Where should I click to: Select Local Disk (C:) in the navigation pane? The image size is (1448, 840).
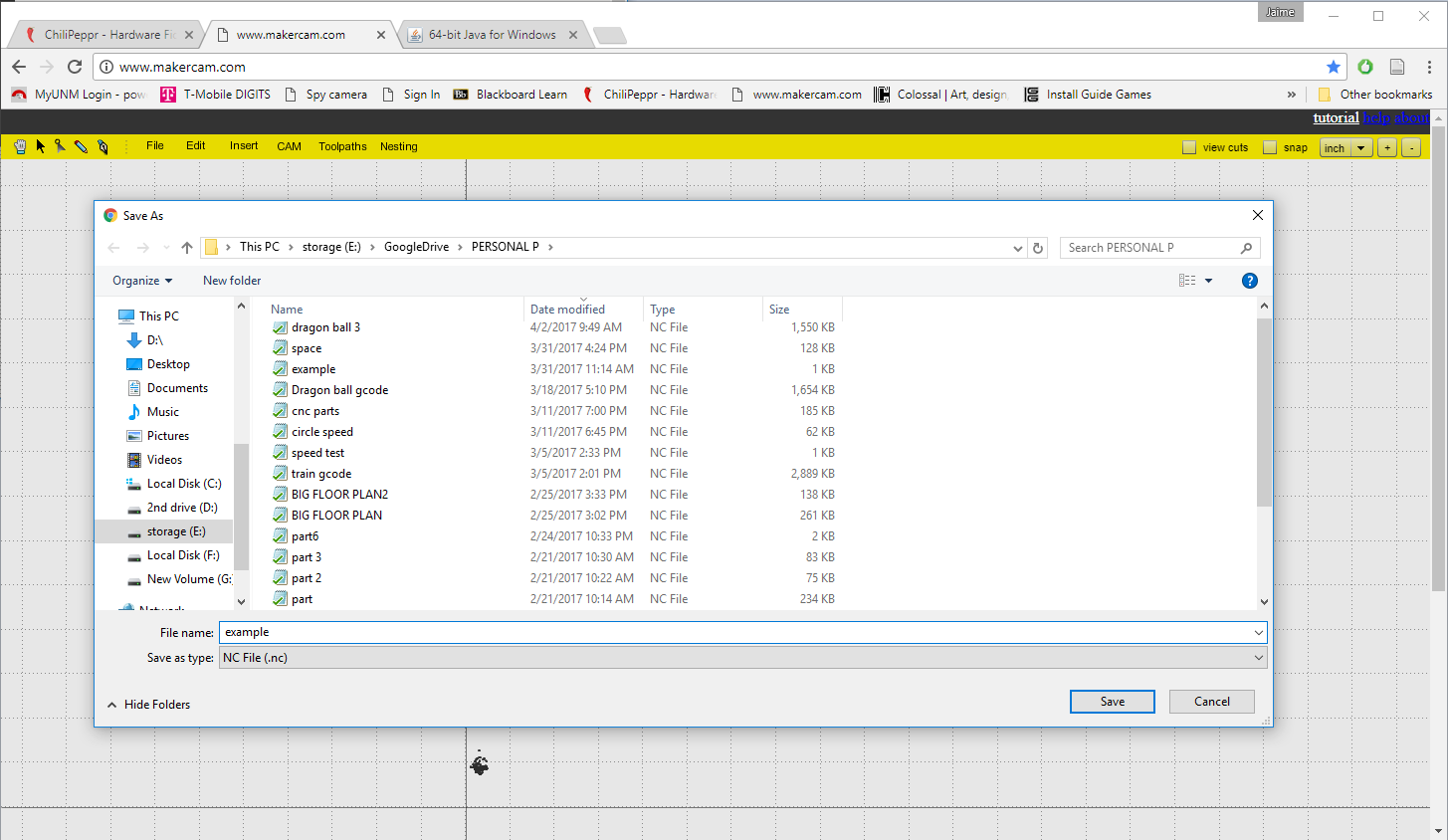click(183, 484)
